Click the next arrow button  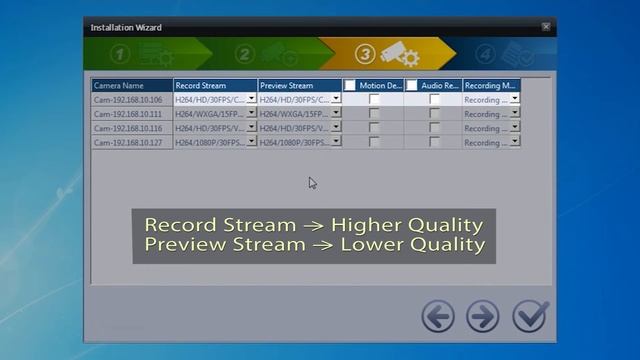[x=483, y=316]
